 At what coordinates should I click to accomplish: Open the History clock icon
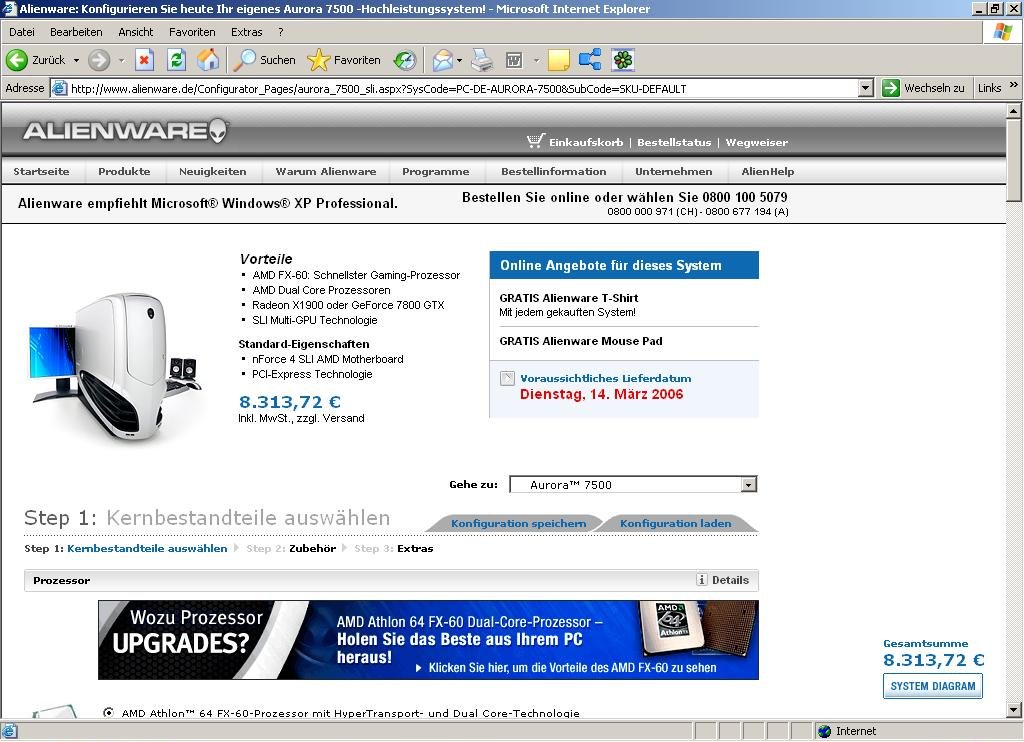405,60
